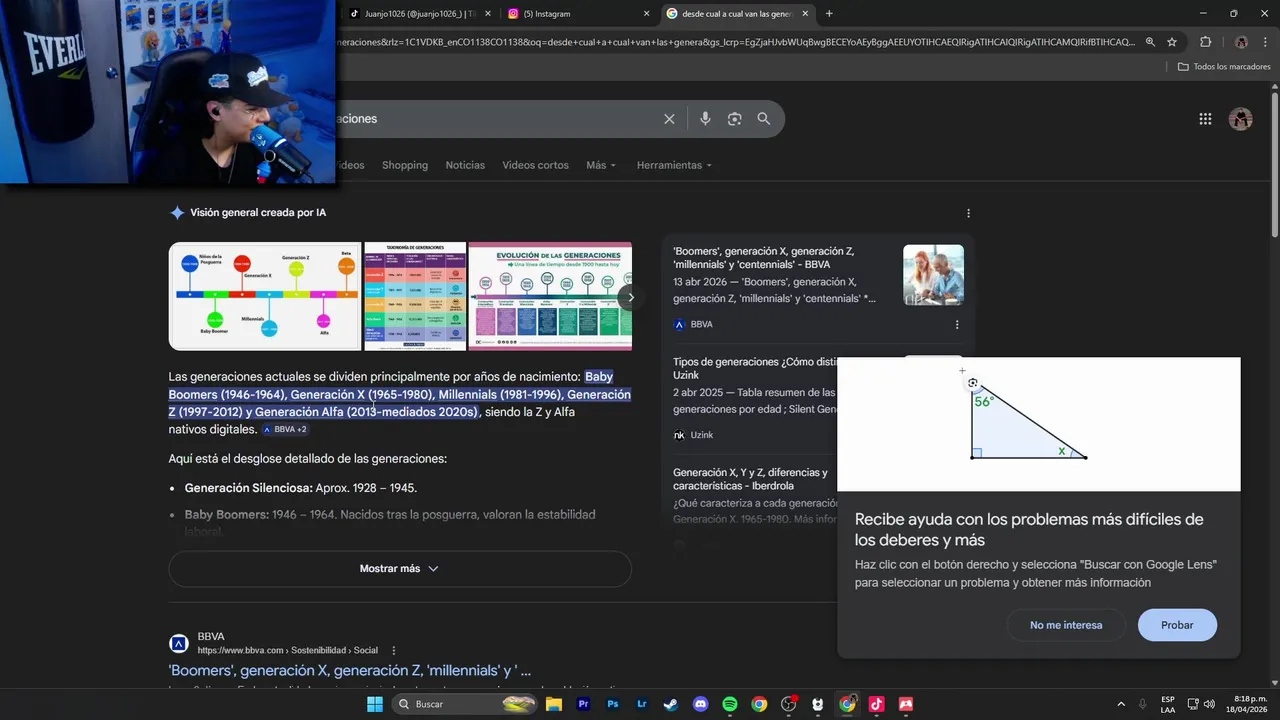Start voice search with the microphone icon
Image resolution: width=1280 pixels, height=720 pixels.
(705, 119)
